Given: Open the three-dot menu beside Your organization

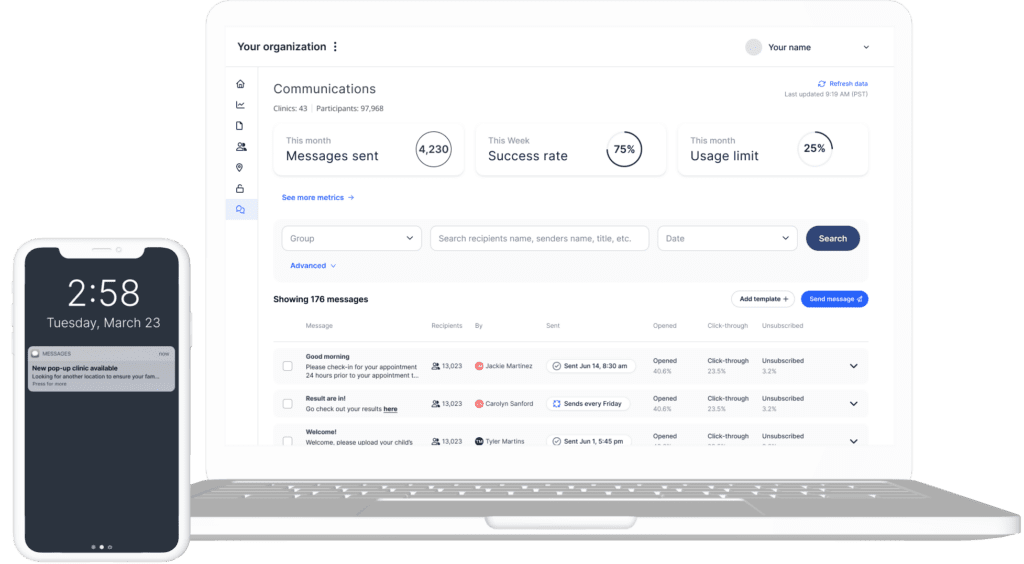Looking at the screenshot, I should (335, 47).
